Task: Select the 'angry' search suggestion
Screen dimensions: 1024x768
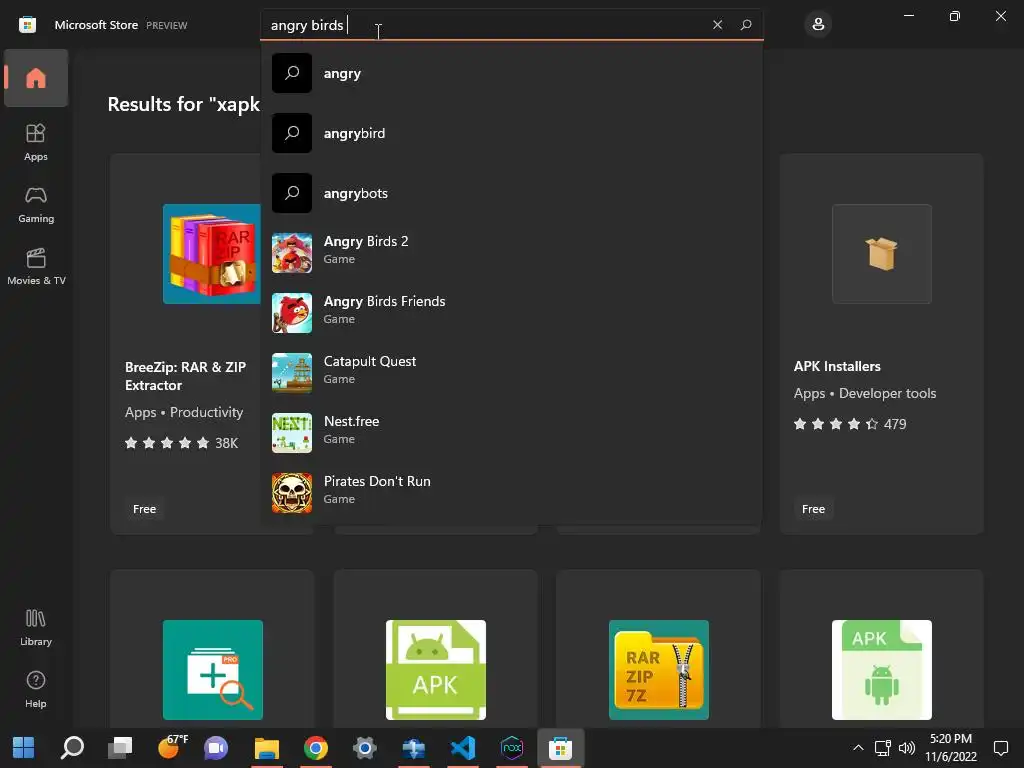Action: click(x=511, y=73)
